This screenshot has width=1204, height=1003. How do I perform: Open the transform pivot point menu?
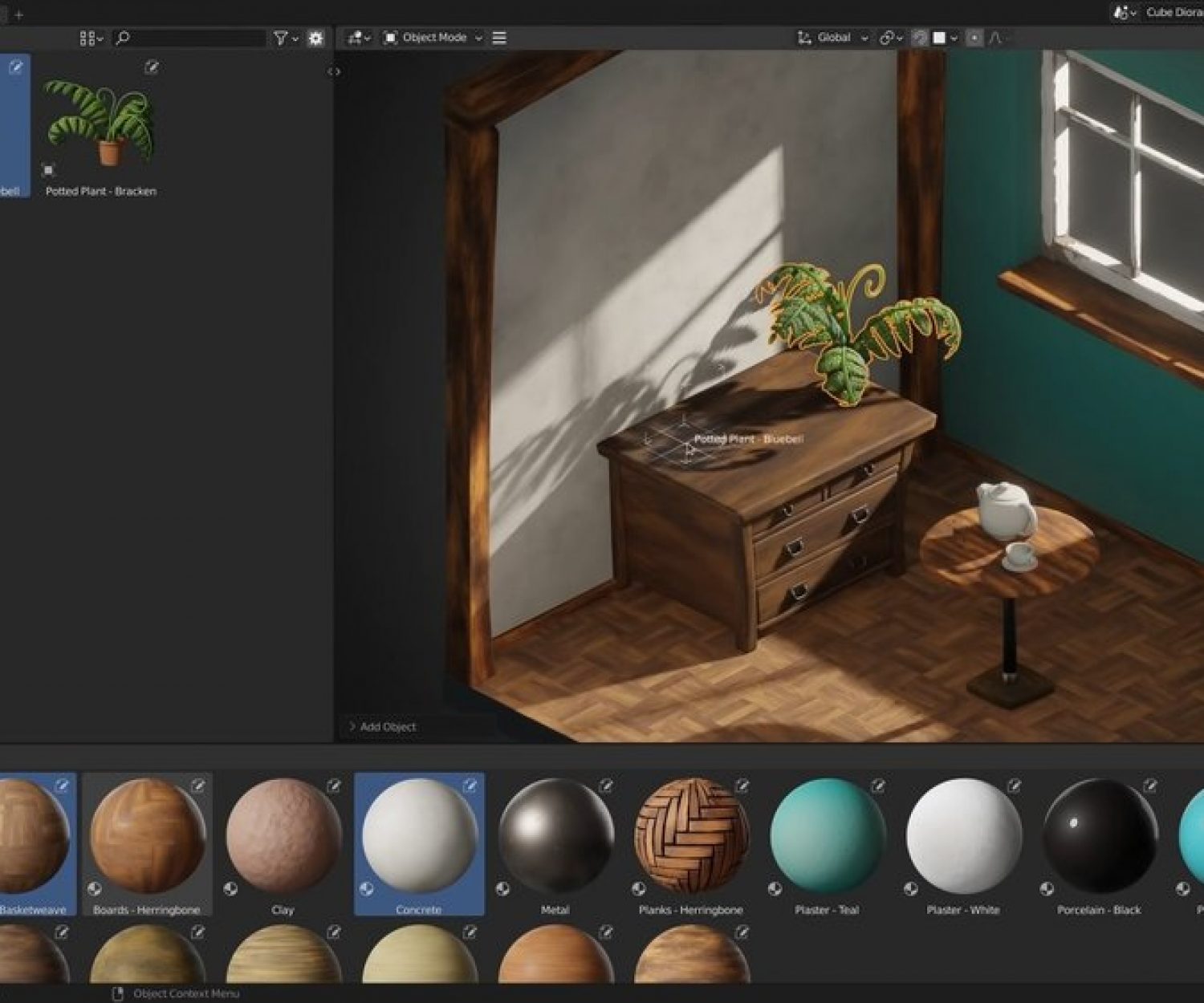pos(890,38)
